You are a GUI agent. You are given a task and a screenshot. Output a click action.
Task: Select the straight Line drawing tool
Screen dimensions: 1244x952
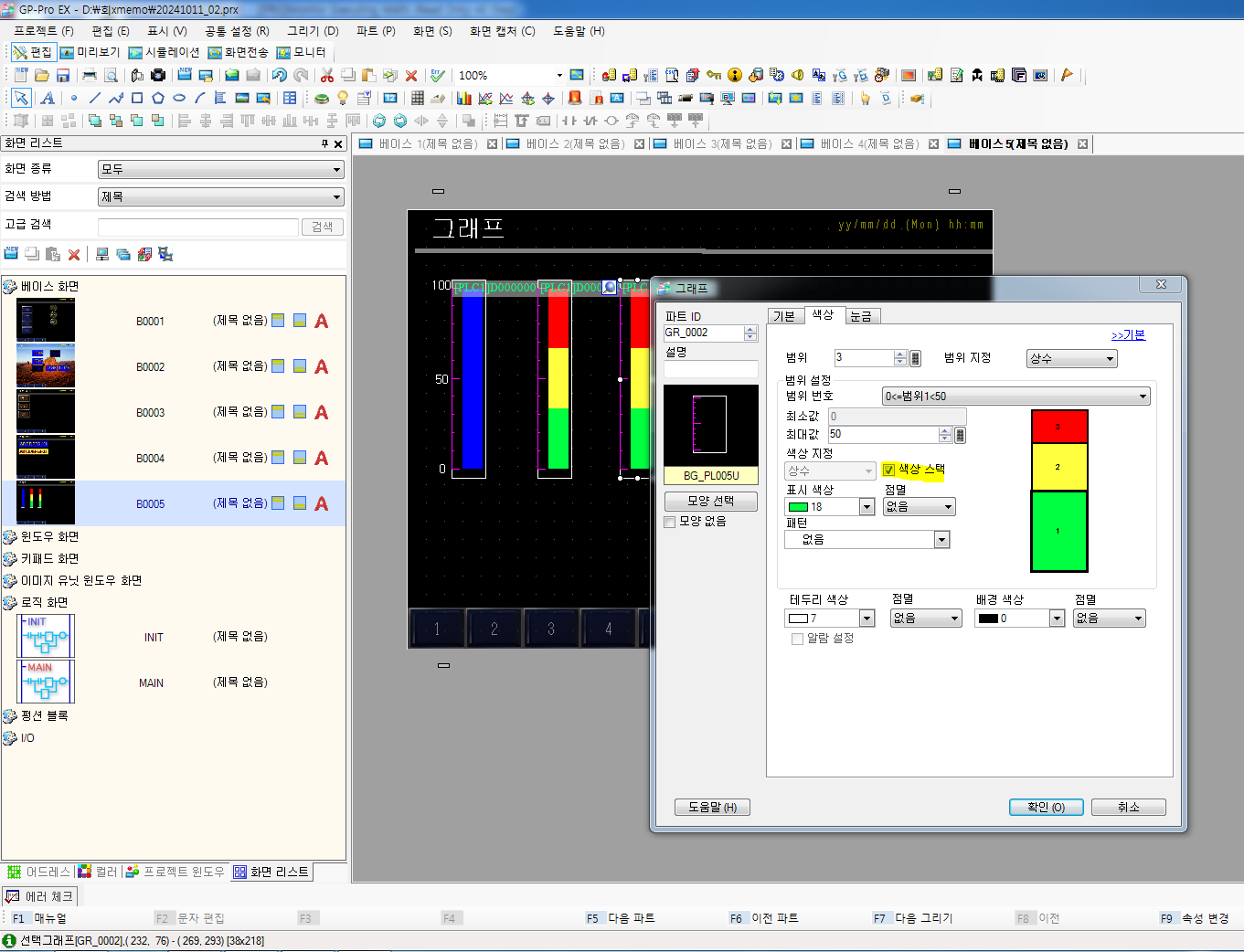coord(94,98)
